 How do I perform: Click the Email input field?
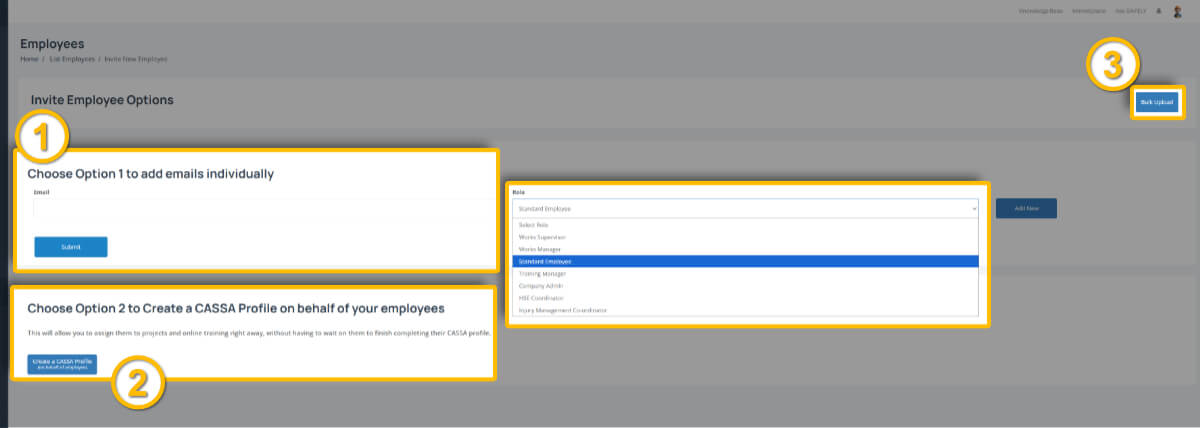click(264, 208)
